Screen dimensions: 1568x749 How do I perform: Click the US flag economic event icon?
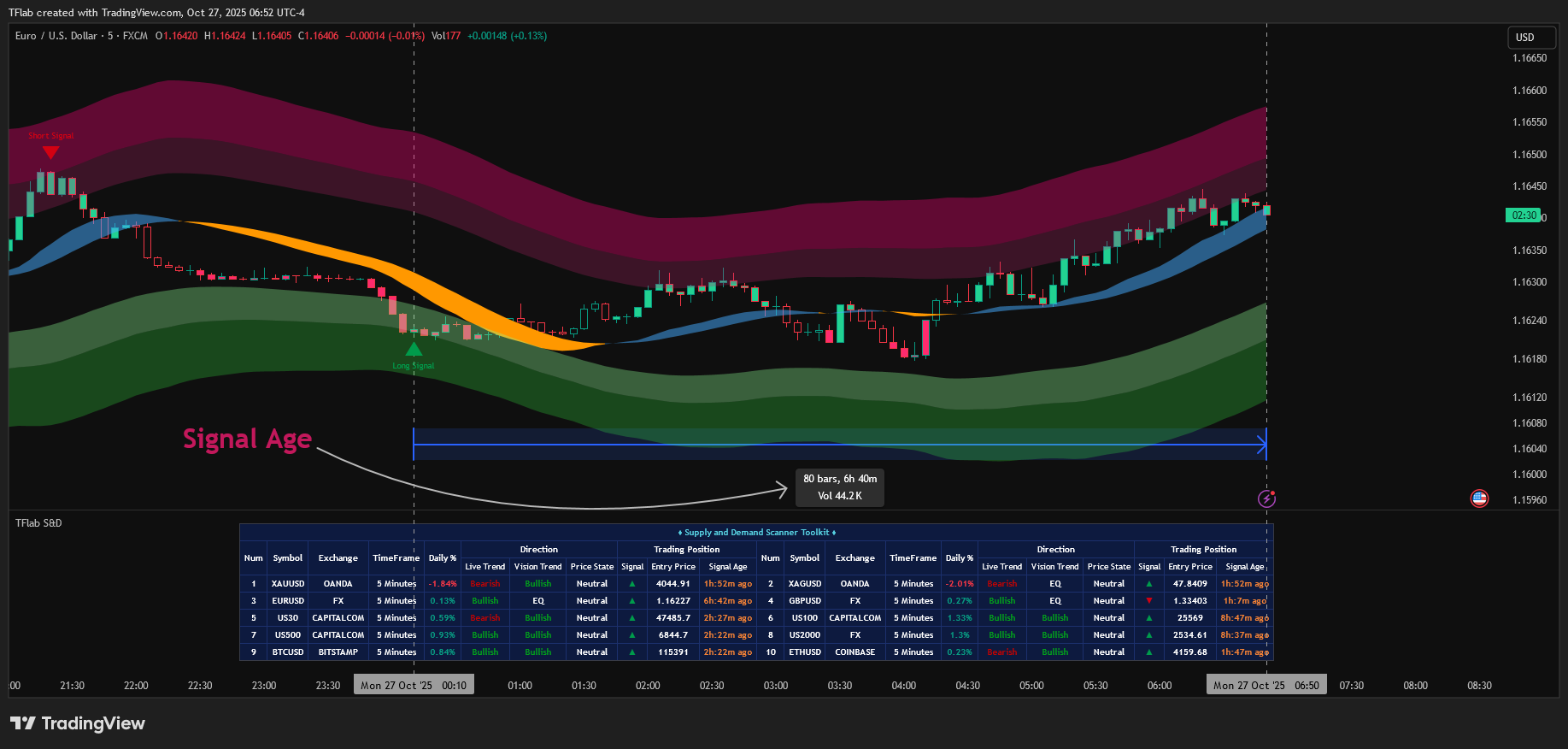[1479, 498]
